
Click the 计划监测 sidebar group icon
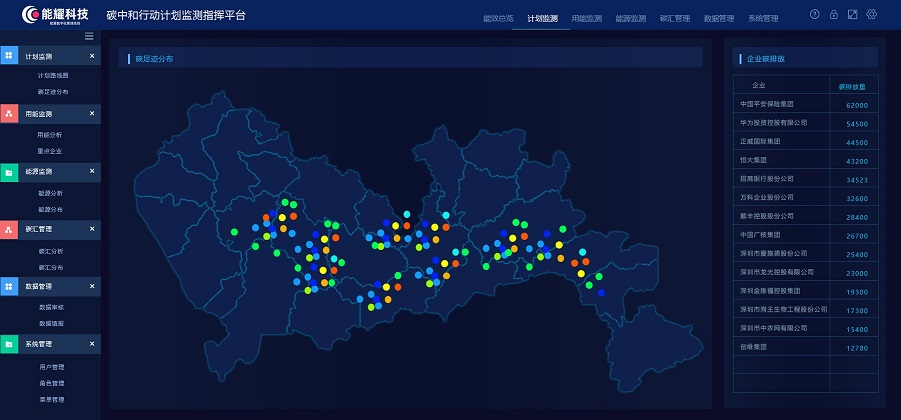(9, 57)
